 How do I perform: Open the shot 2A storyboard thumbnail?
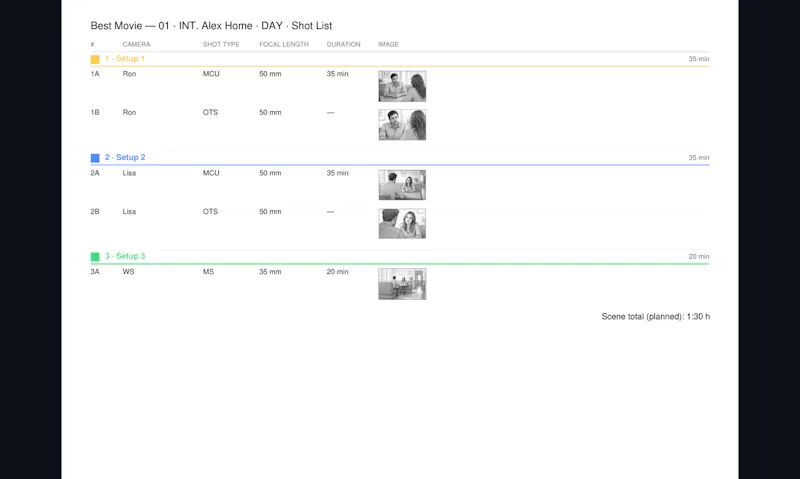[402, 185]
